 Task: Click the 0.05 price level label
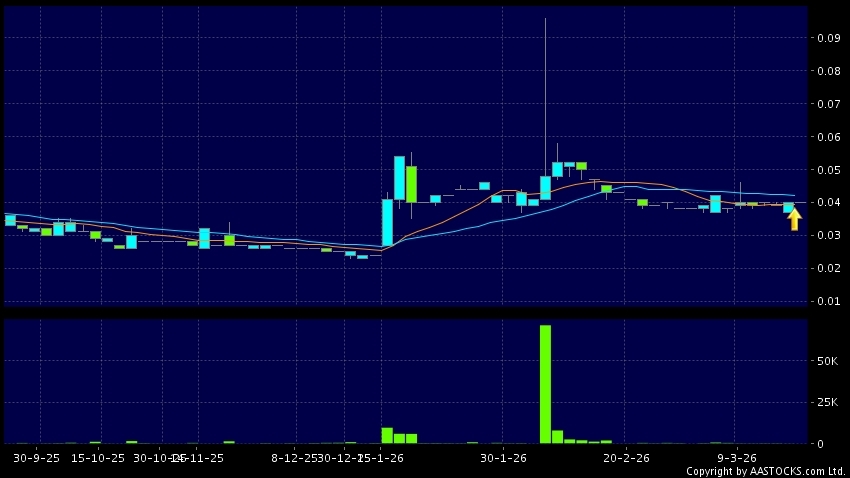826,170
